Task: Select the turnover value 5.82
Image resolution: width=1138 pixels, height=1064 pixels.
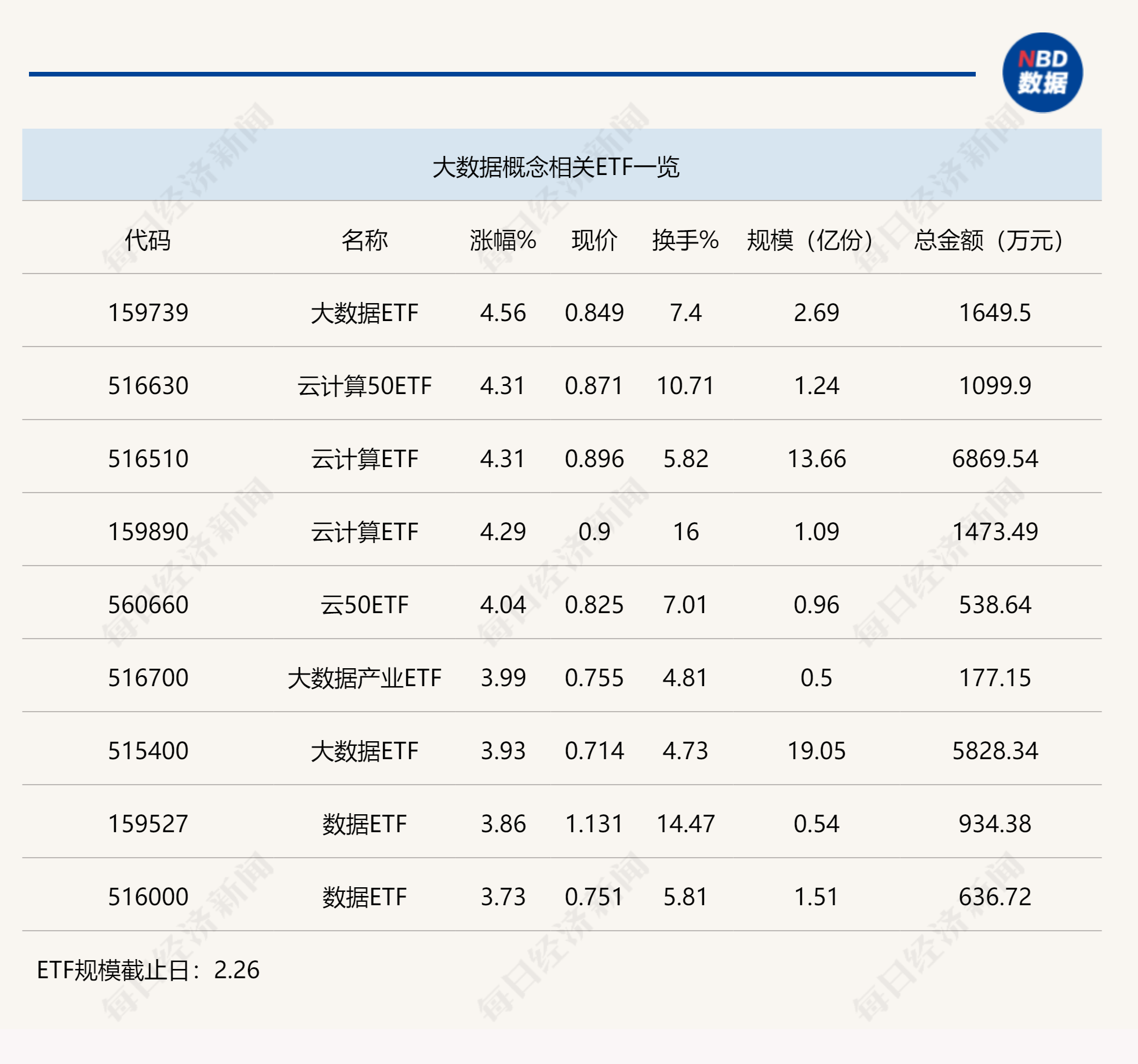Action: [685, 459]
